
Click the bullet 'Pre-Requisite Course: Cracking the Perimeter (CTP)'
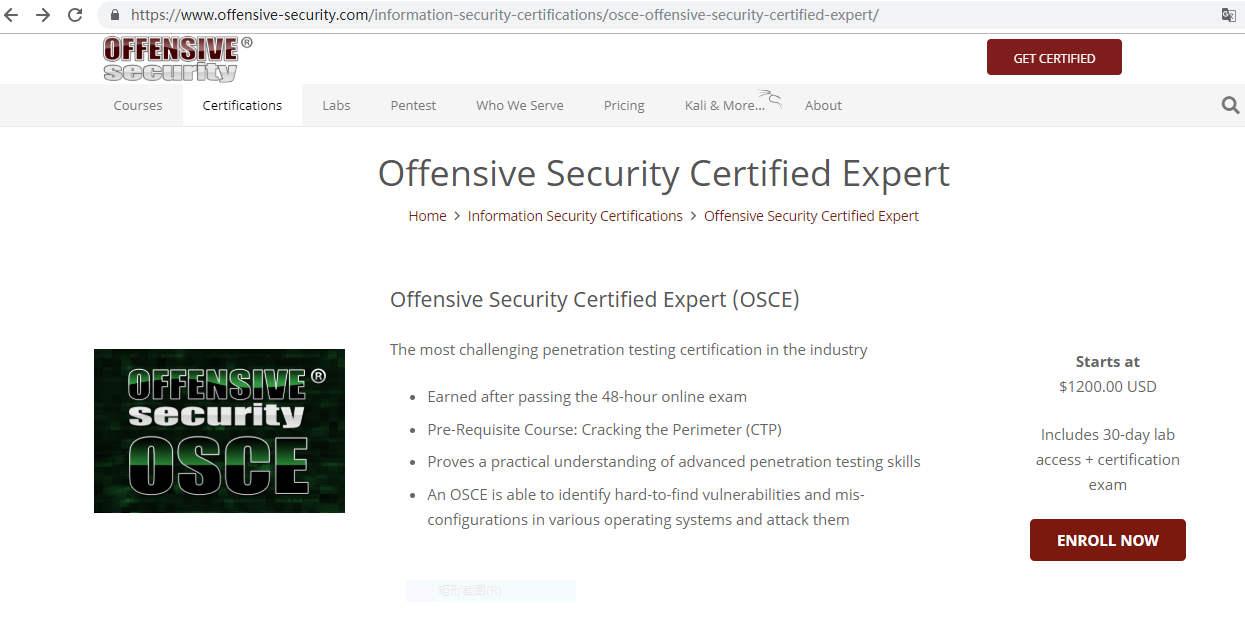coord(604,430)
